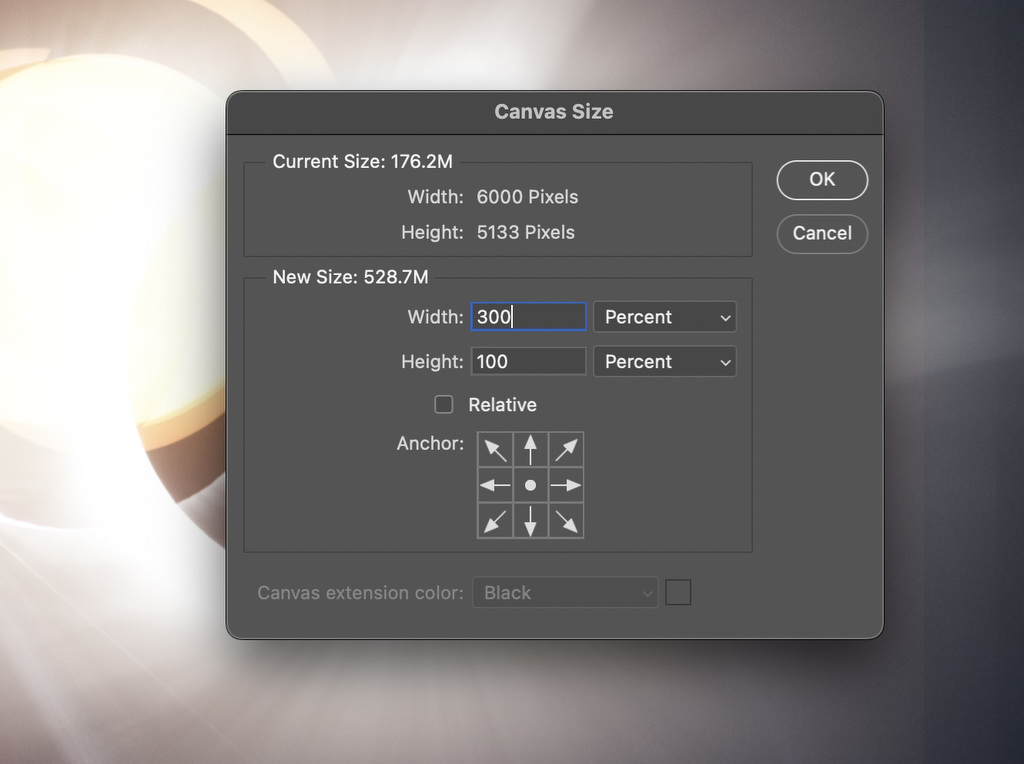Viewport: 1024px width, 764px height.
Task: Click the center anchor point dot
Action: point(530,485)
